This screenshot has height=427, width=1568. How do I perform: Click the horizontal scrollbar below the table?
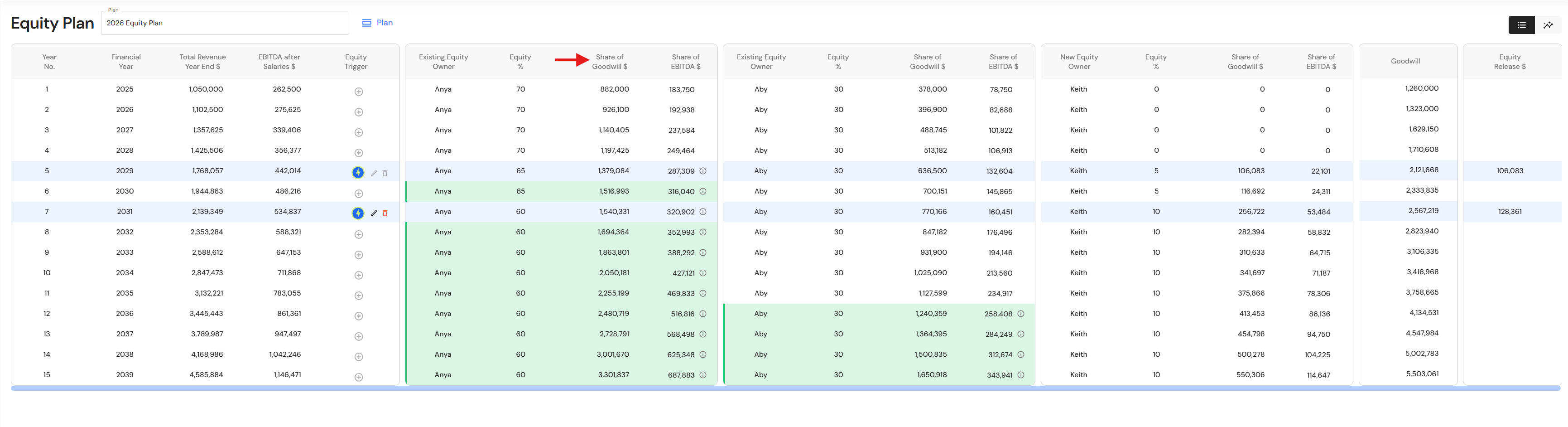(x=785, y=388)
